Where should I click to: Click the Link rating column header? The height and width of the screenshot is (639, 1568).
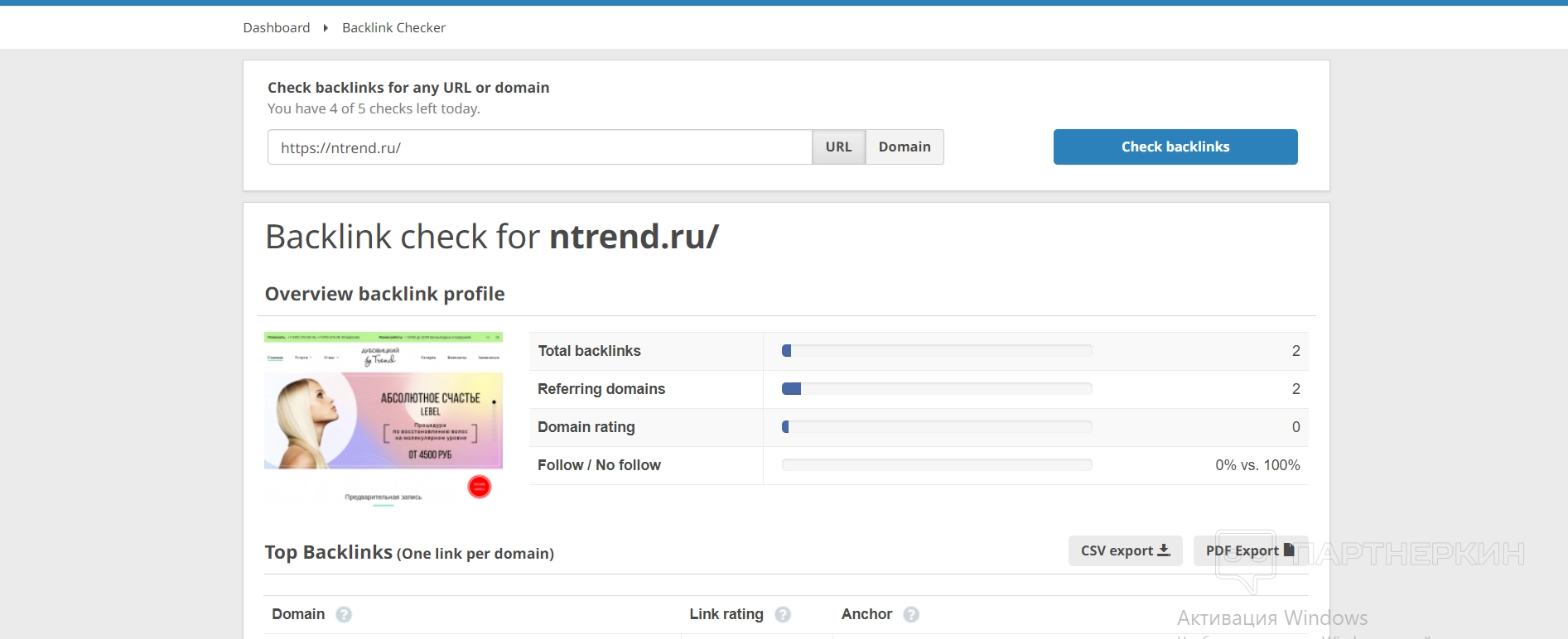pyautogui.click(x=726, y=614)
